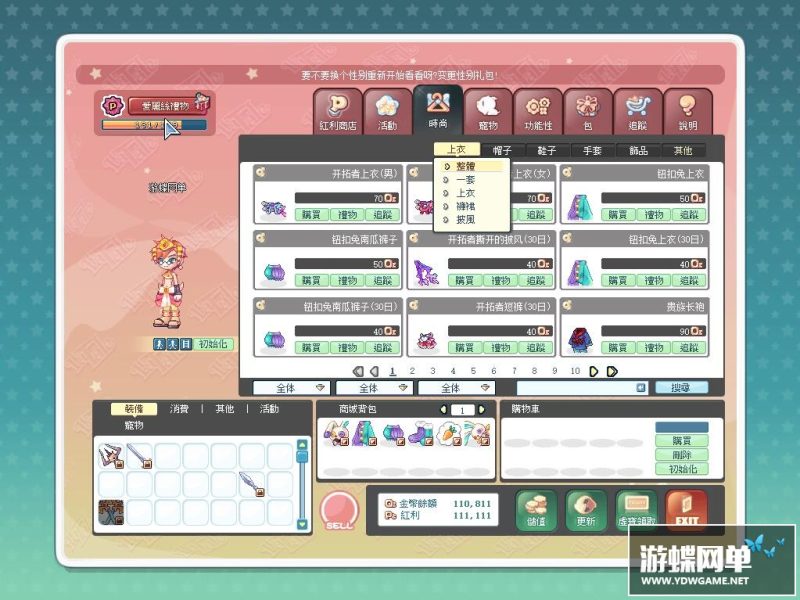This screenshot has width=800, height=600.
Task: Click 刪除 in the 購物車 cart panel
Action: click(682, 455)
